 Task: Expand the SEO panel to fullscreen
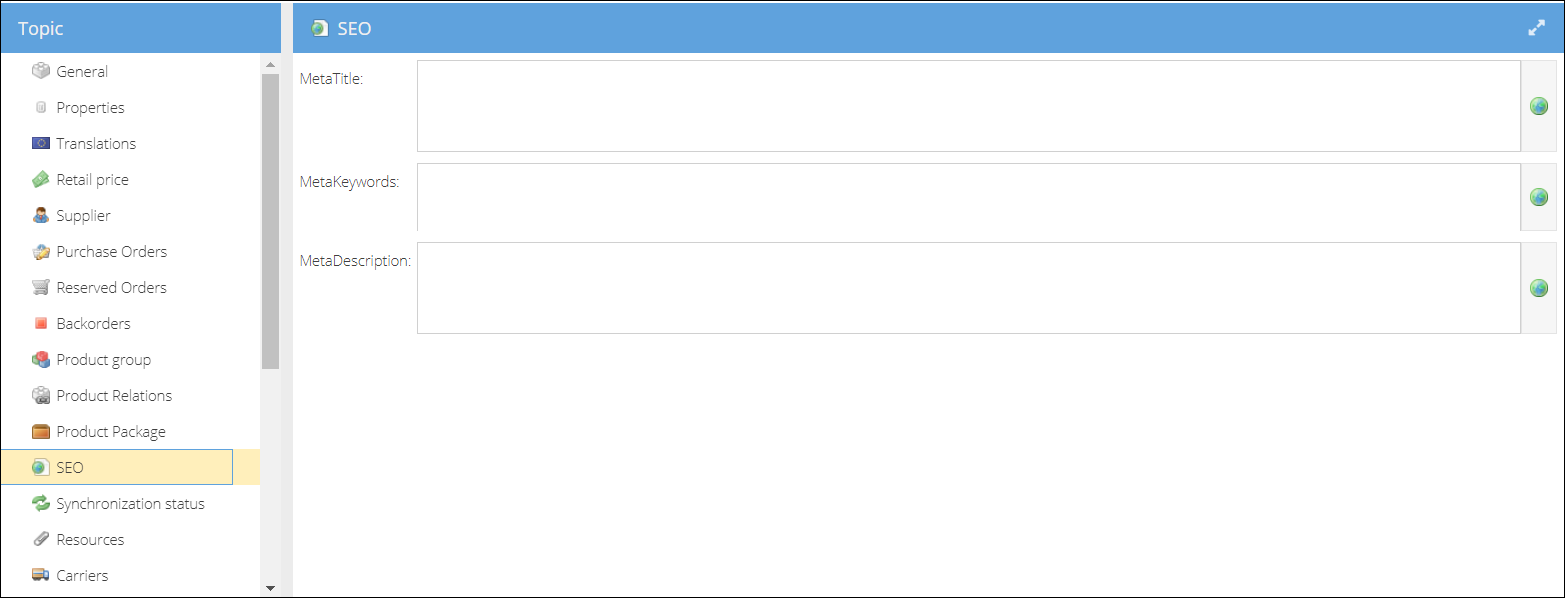(x=1537, y=28)
